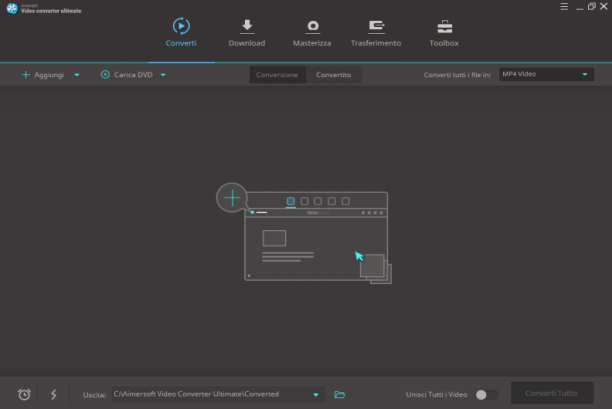The height and width of the screenshot is (409, 612).
Task: Click the Uscita output path field
Action: click(218, 395)
